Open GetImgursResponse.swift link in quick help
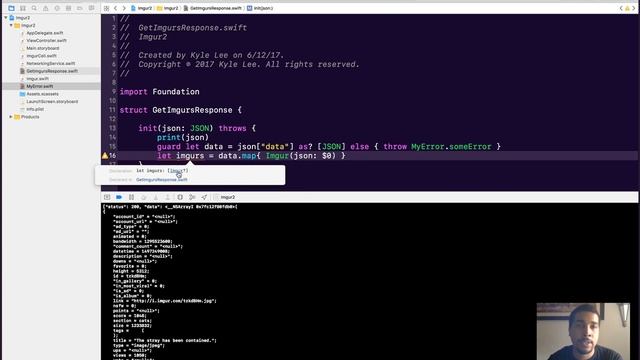 162,180
